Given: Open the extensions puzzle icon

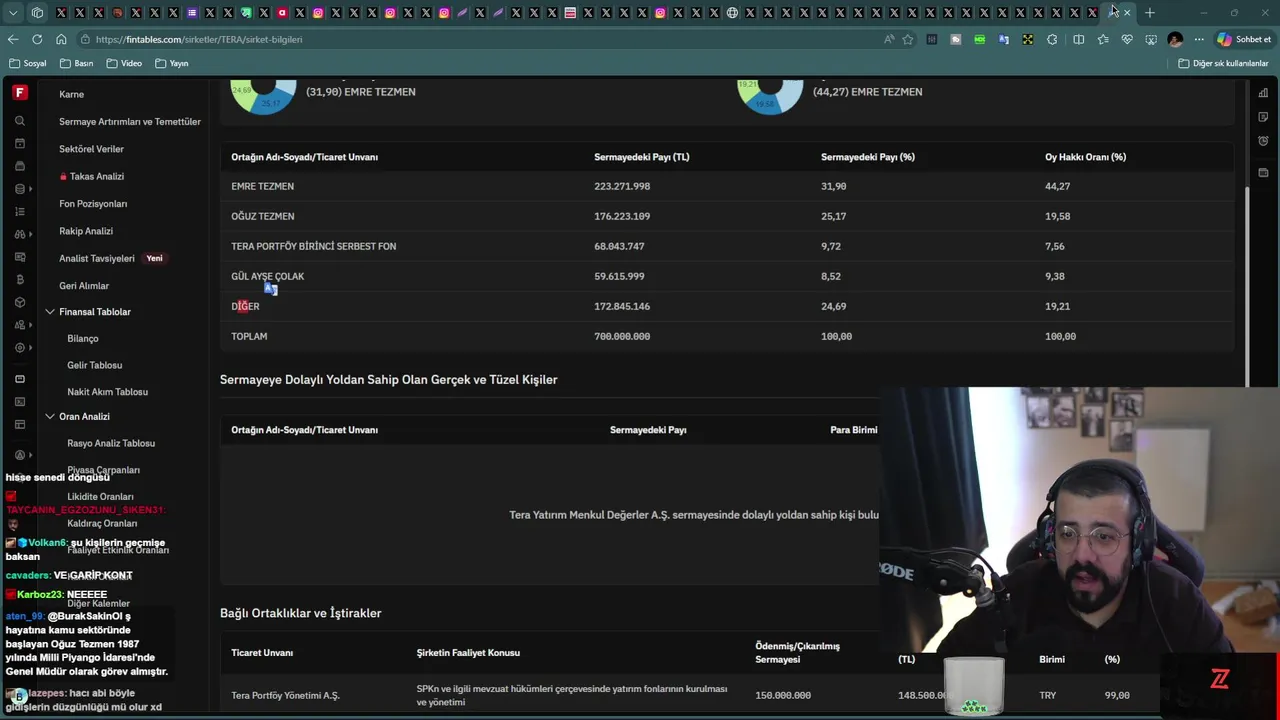Looking at the screenshot, I should tap(1052, 39).
